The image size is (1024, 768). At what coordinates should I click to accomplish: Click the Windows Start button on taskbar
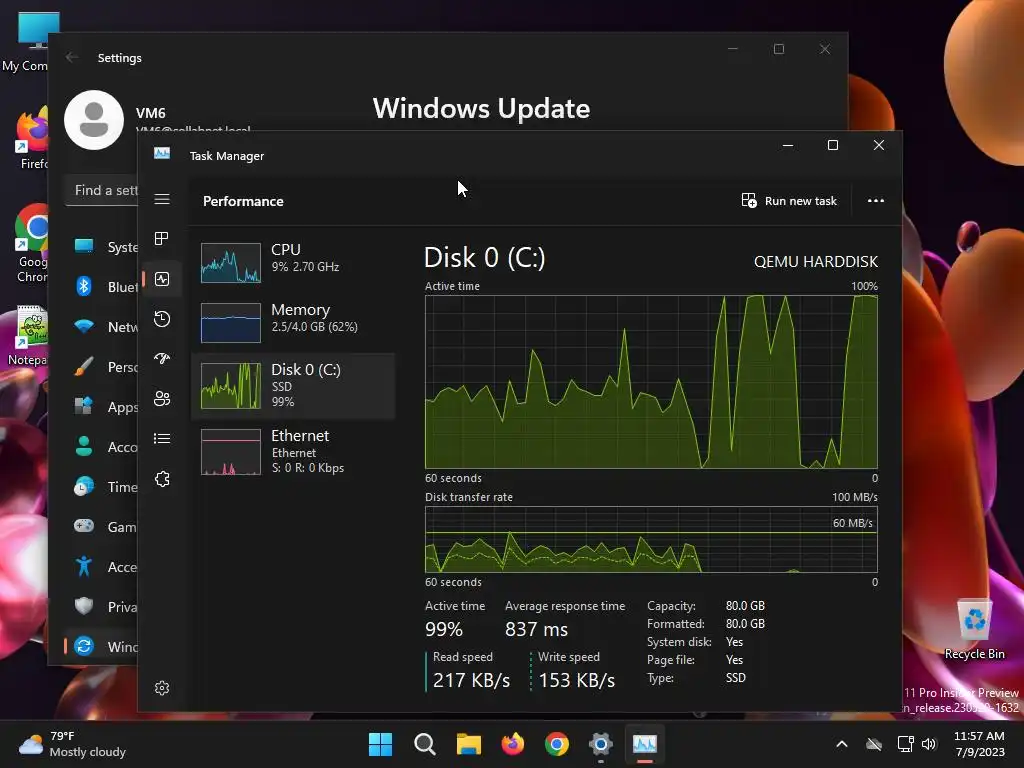pyautogui.click(x=380, y=744)
